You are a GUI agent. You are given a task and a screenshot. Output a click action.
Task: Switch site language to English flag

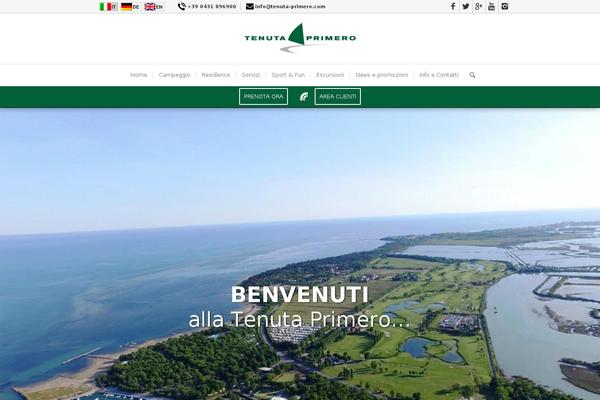153,7
